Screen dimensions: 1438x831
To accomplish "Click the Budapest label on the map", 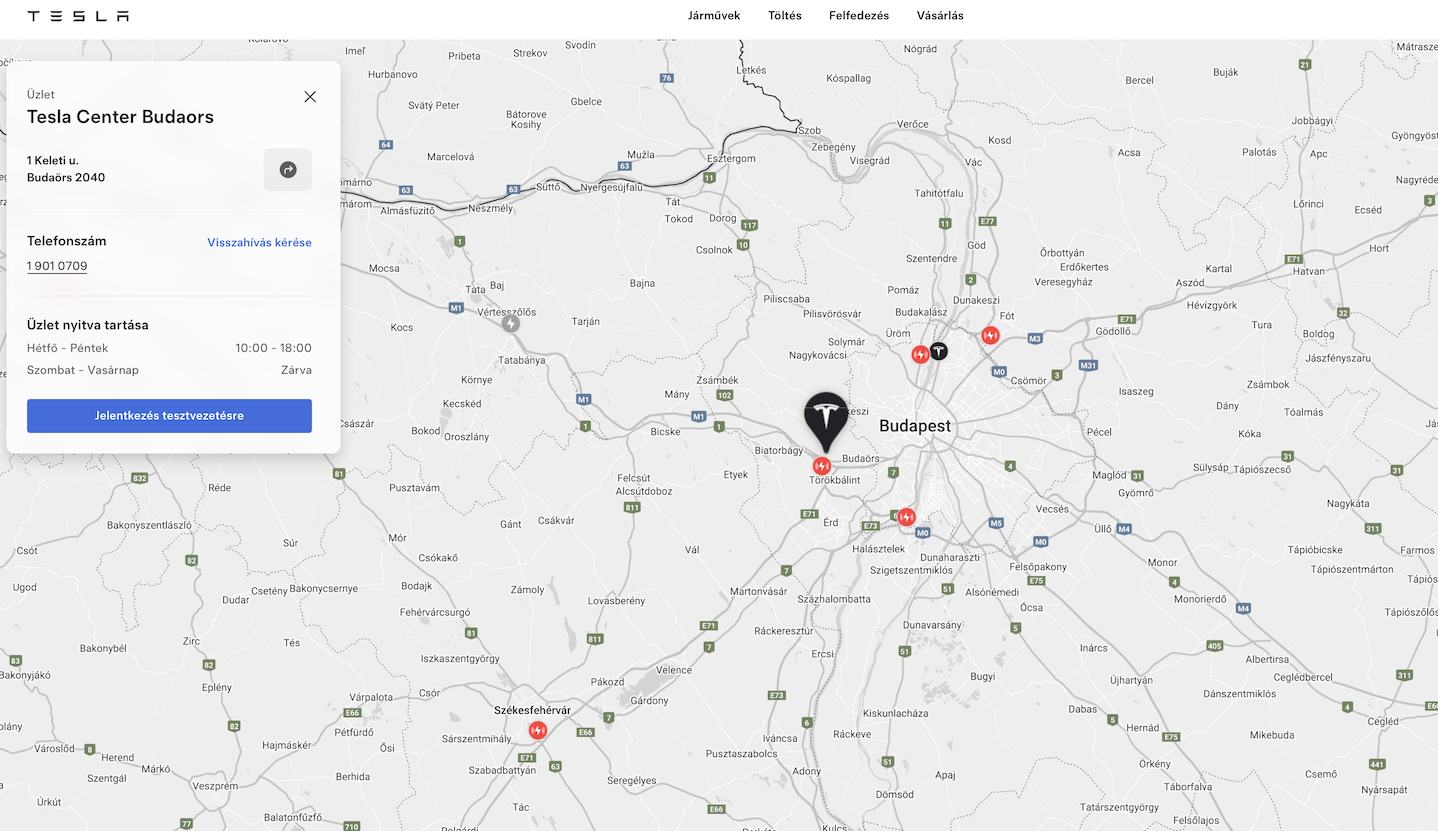I will 915,426.
